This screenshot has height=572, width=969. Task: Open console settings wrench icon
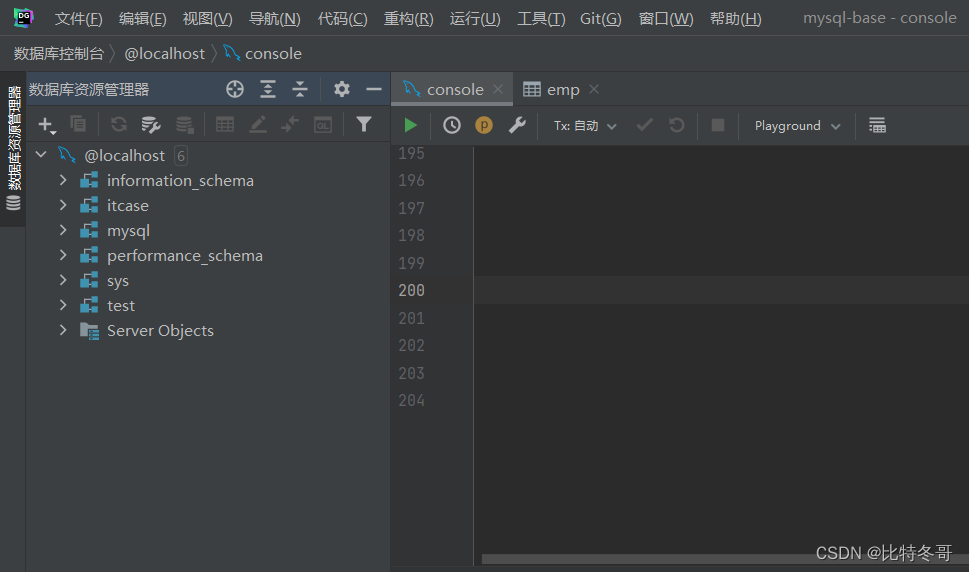[517, 125]
